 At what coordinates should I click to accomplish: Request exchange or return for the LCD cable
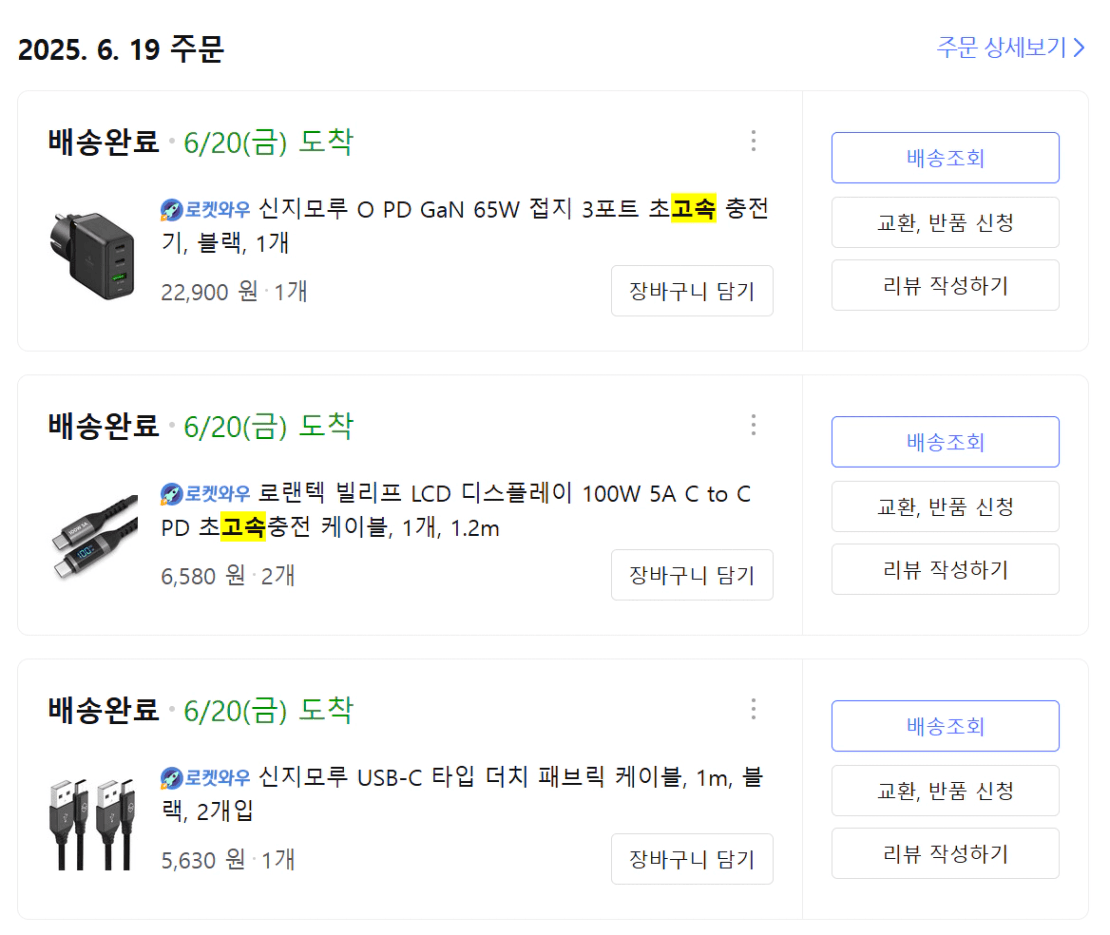(x=945, y=506)
